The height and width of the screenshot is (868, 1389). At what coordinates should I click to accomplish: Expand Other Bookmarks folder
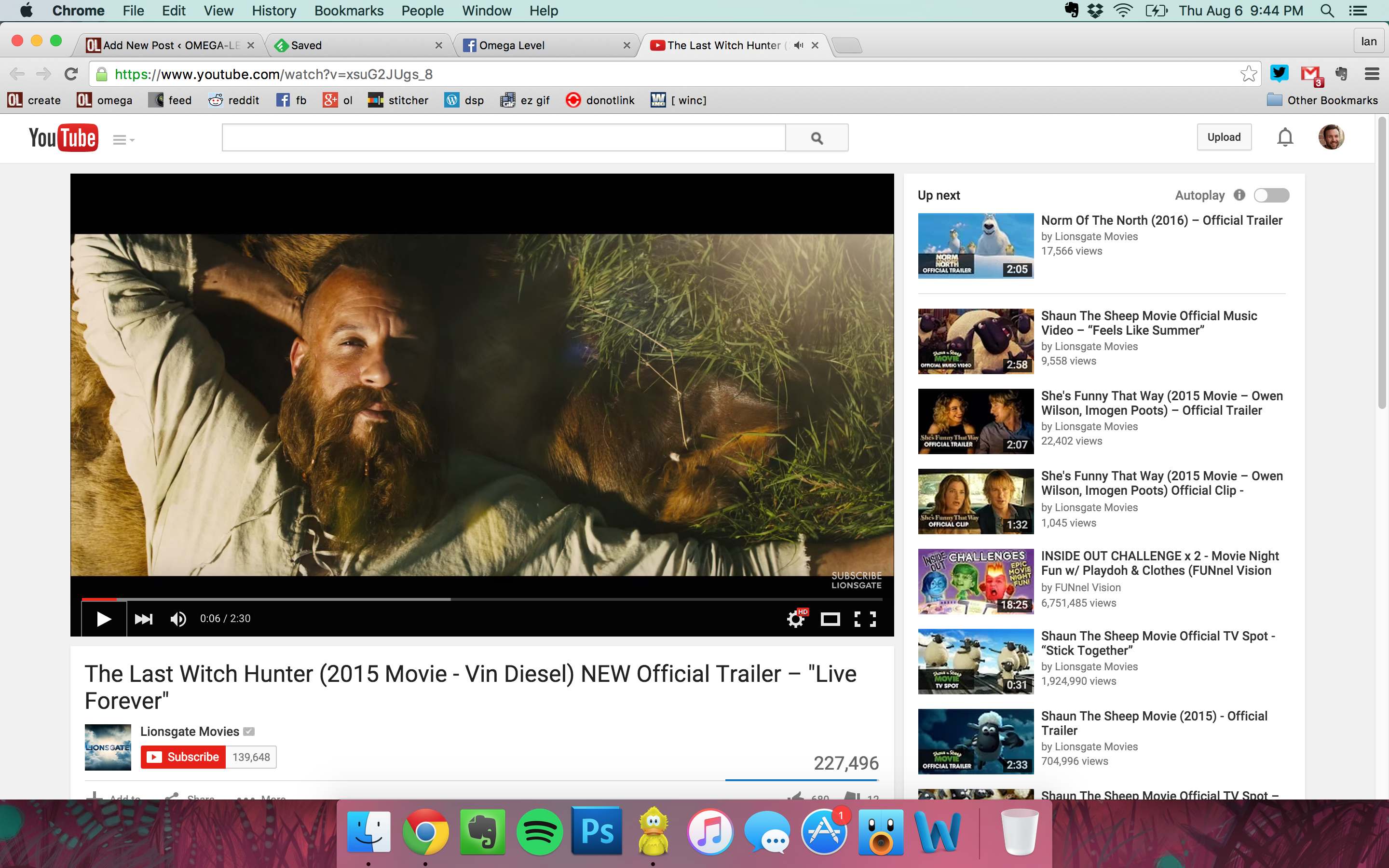(x=1322, y=100)
